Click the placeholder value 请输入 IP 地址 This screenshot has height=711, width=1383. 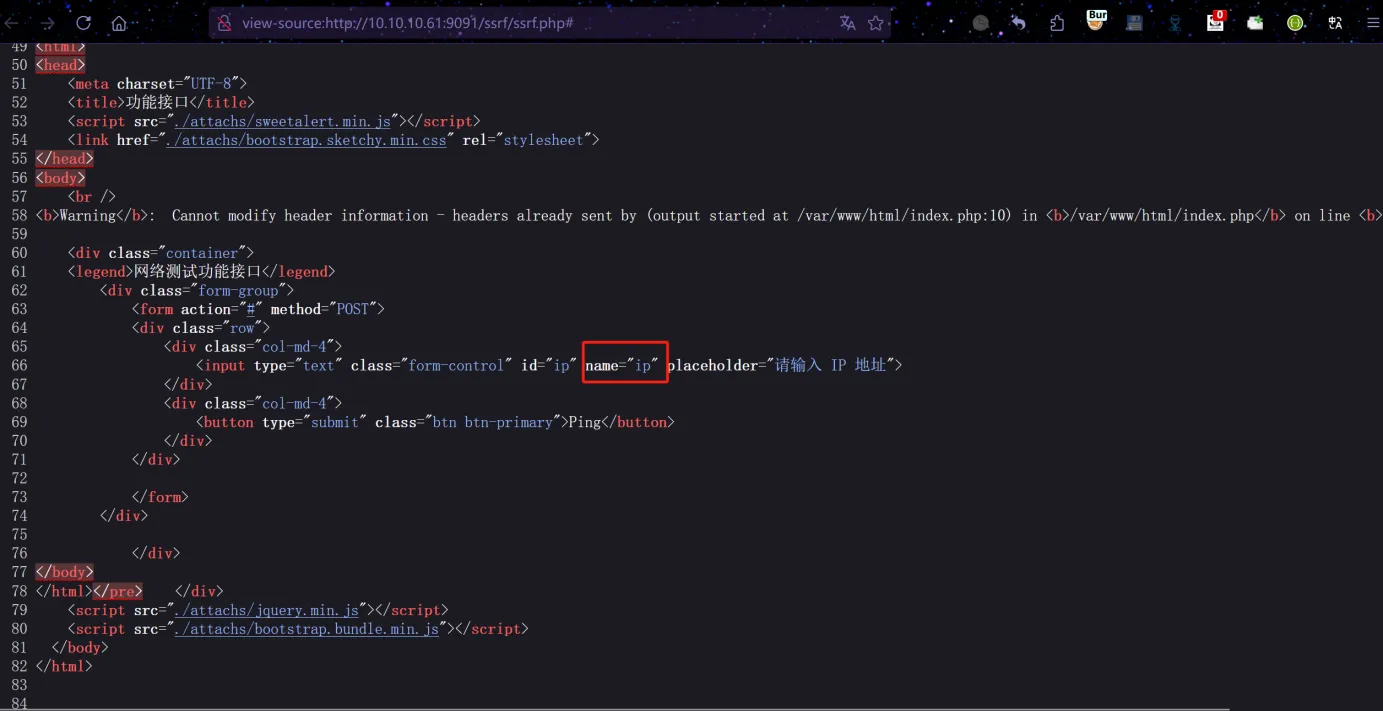tap(830, 365)
